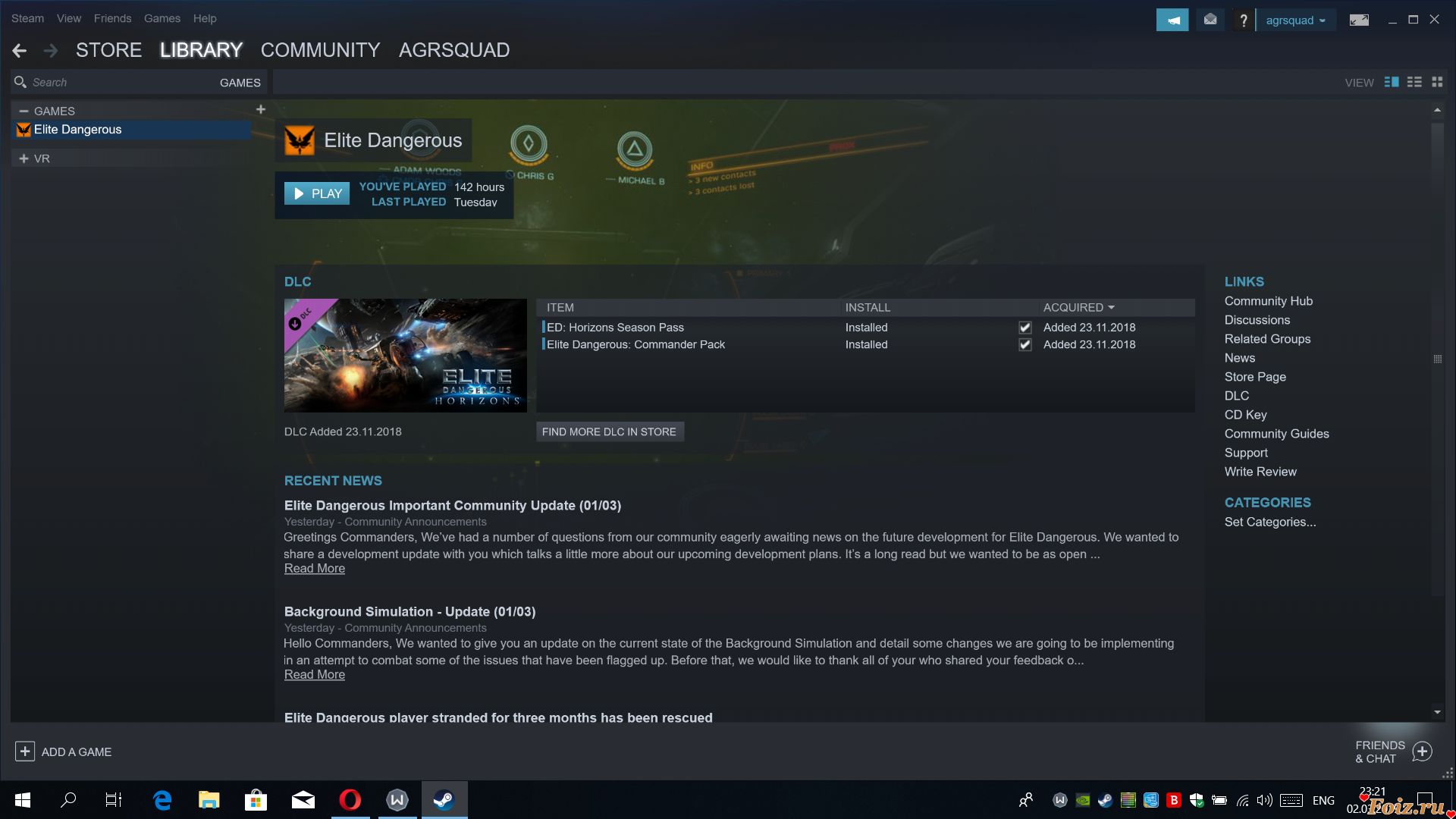Viewport: 1456px width, 819px height.
Task: Click the plus icon beside GAMES header
Action: (261, 109)
